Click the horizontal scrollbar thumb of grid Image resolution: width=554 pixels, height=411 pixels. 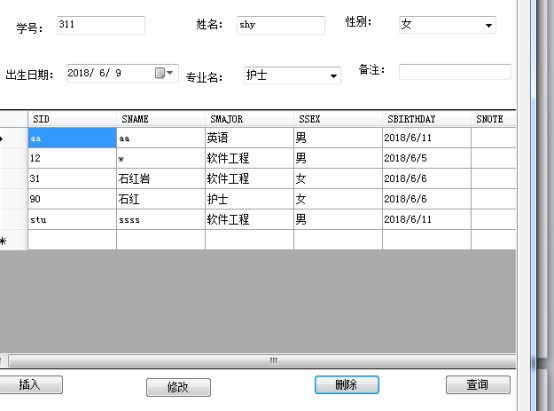click(273, 361)
